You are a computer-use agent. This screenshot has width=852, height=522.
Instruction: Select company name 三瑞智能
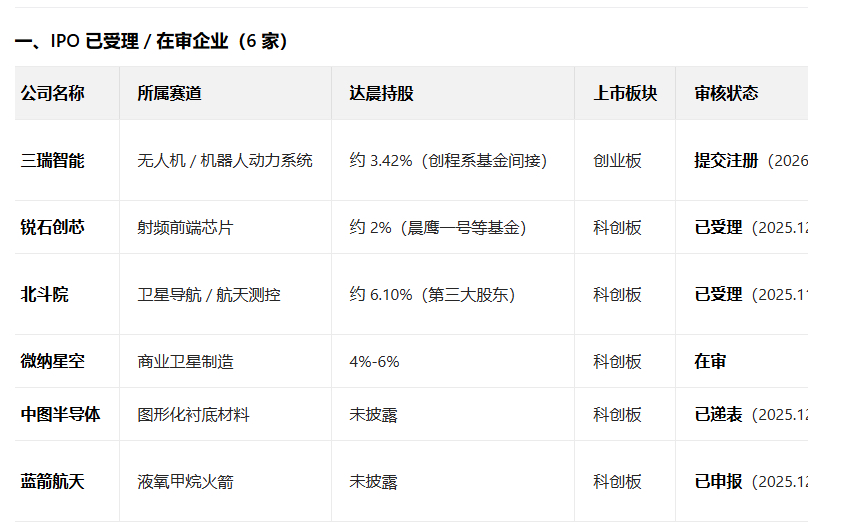pos(53,161)
